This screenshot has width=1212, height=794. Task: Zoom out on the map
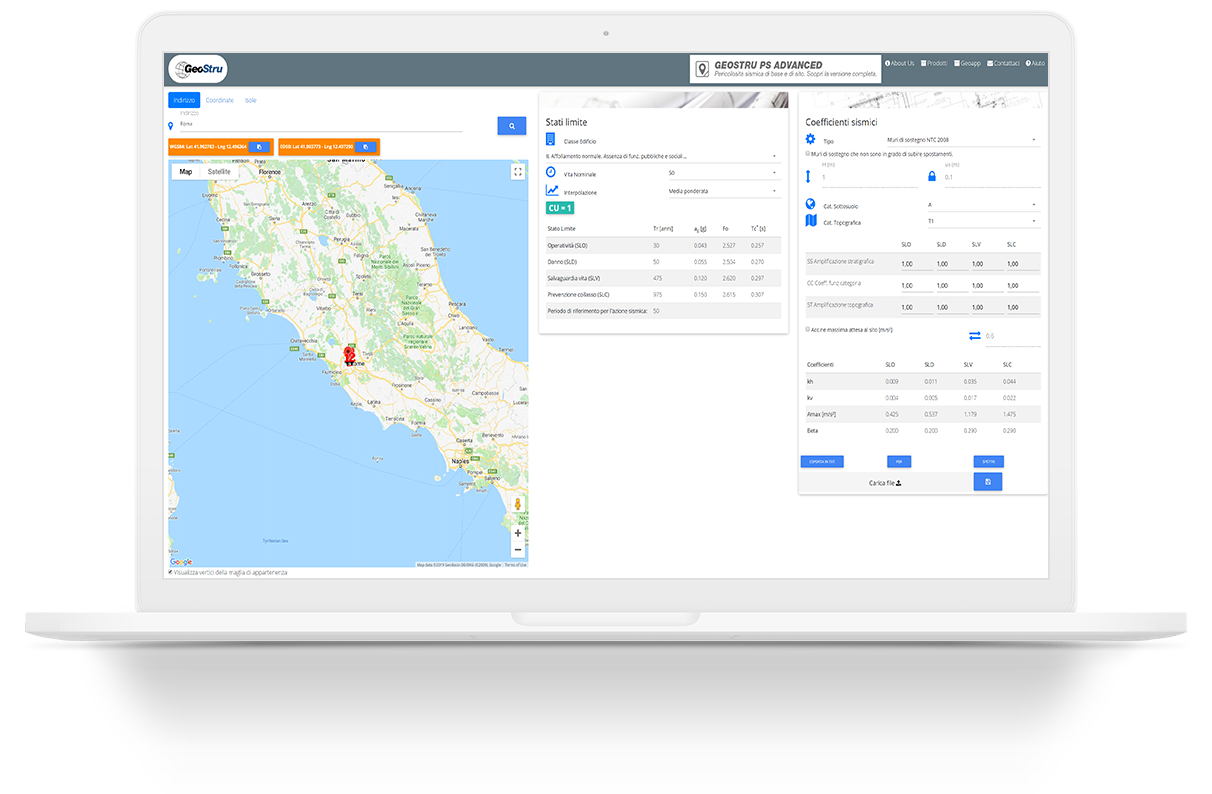click(517, 549)
